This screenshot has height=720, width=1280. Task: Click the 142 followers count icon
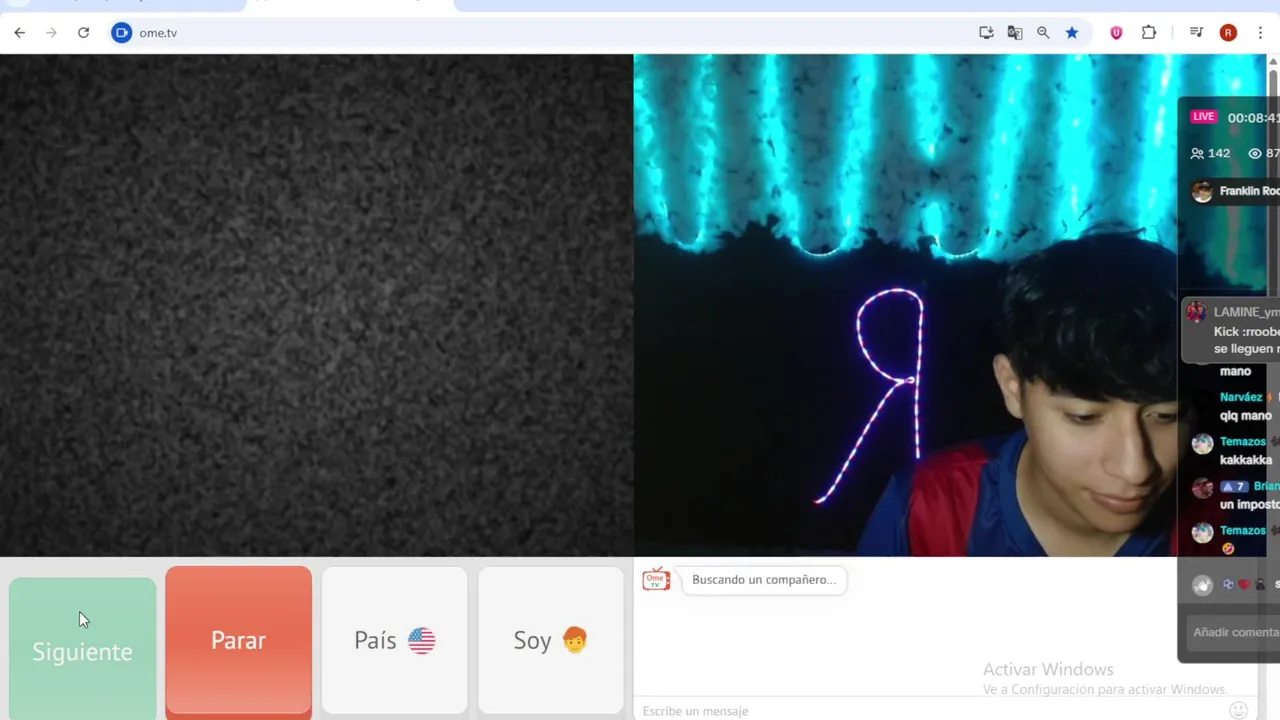point(1197,154)
